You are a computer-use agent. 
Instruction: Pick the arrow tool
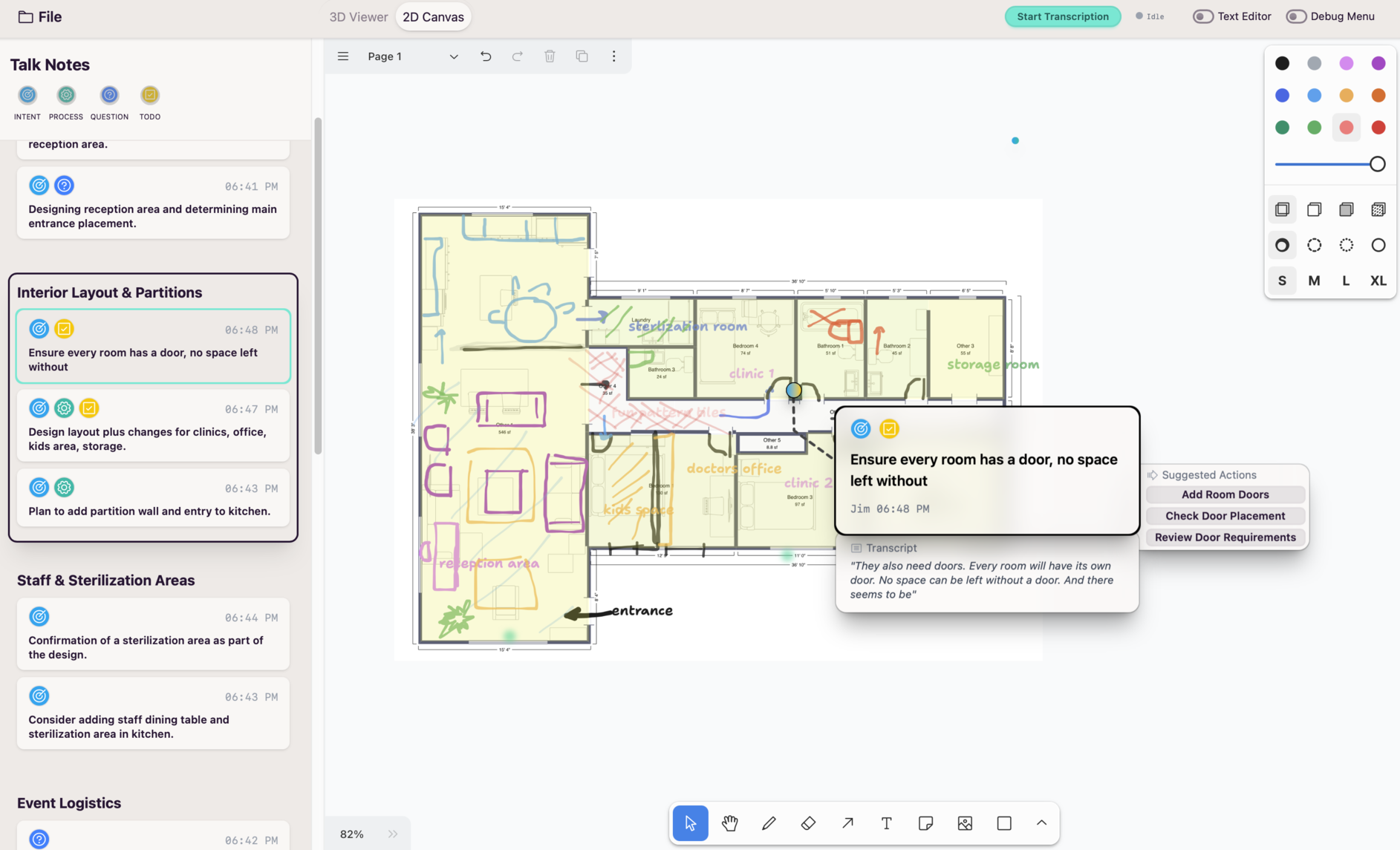point(847,823)
